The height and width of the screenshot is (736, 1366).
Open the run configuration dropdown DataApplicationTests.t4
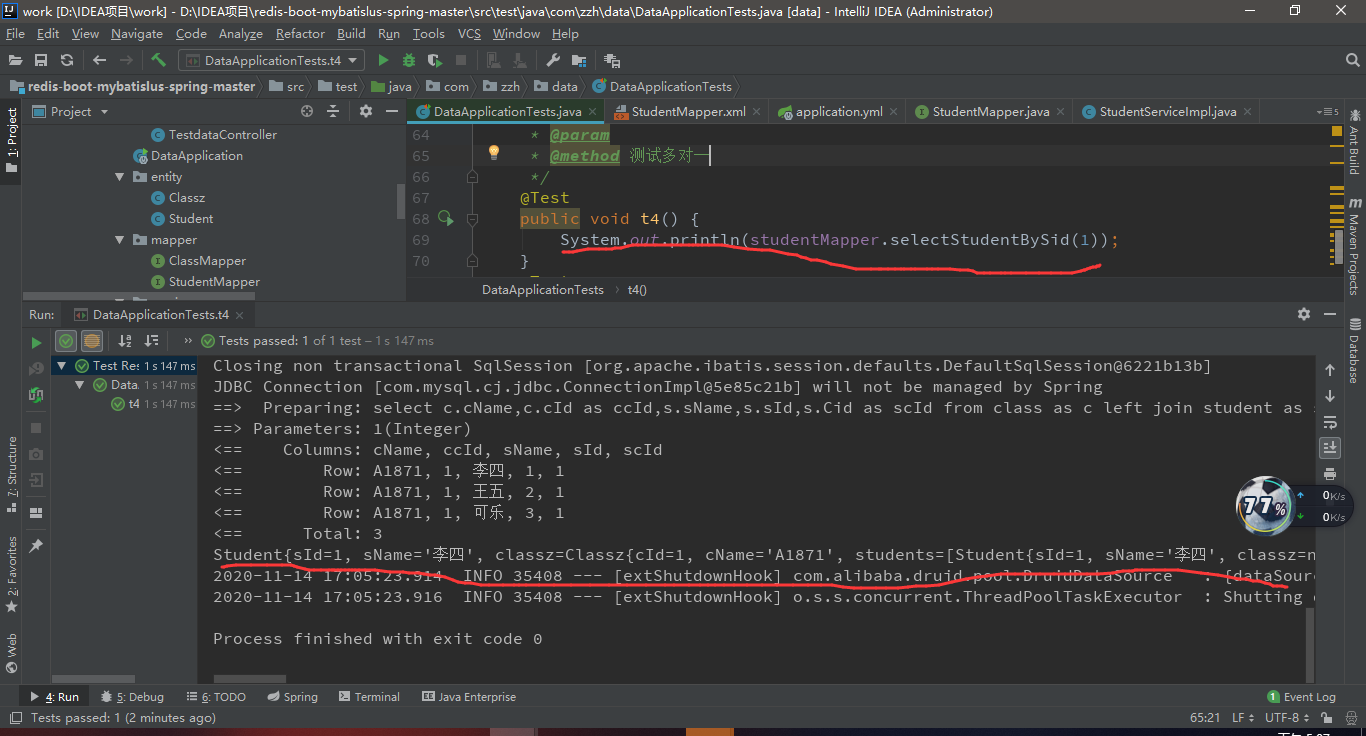(271, 60)
